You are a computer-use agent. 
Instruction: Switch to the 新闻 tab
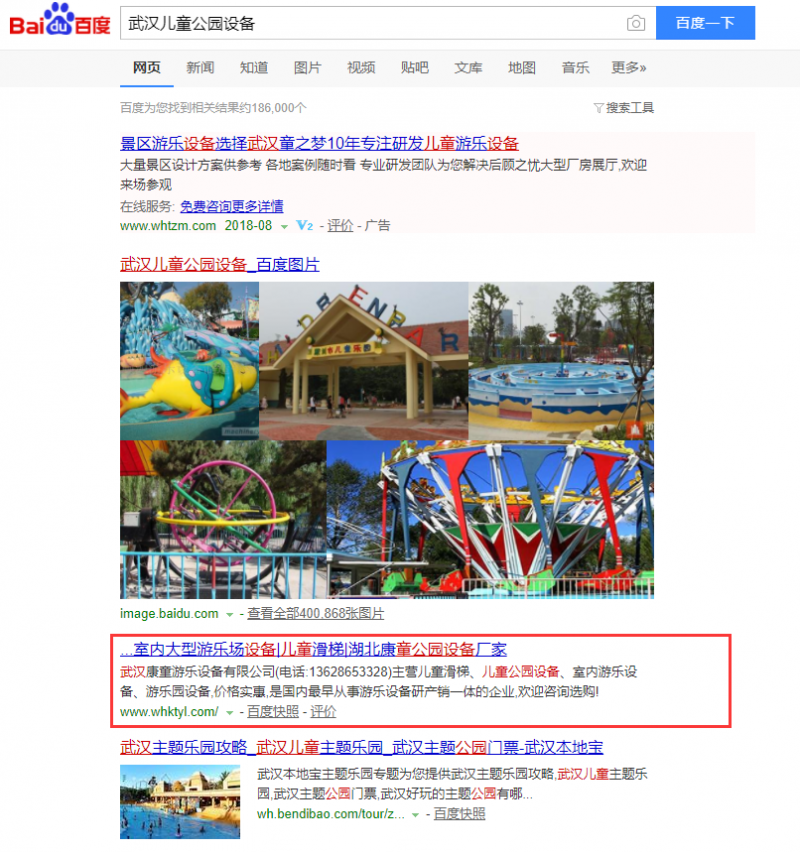tap(200, 68)
